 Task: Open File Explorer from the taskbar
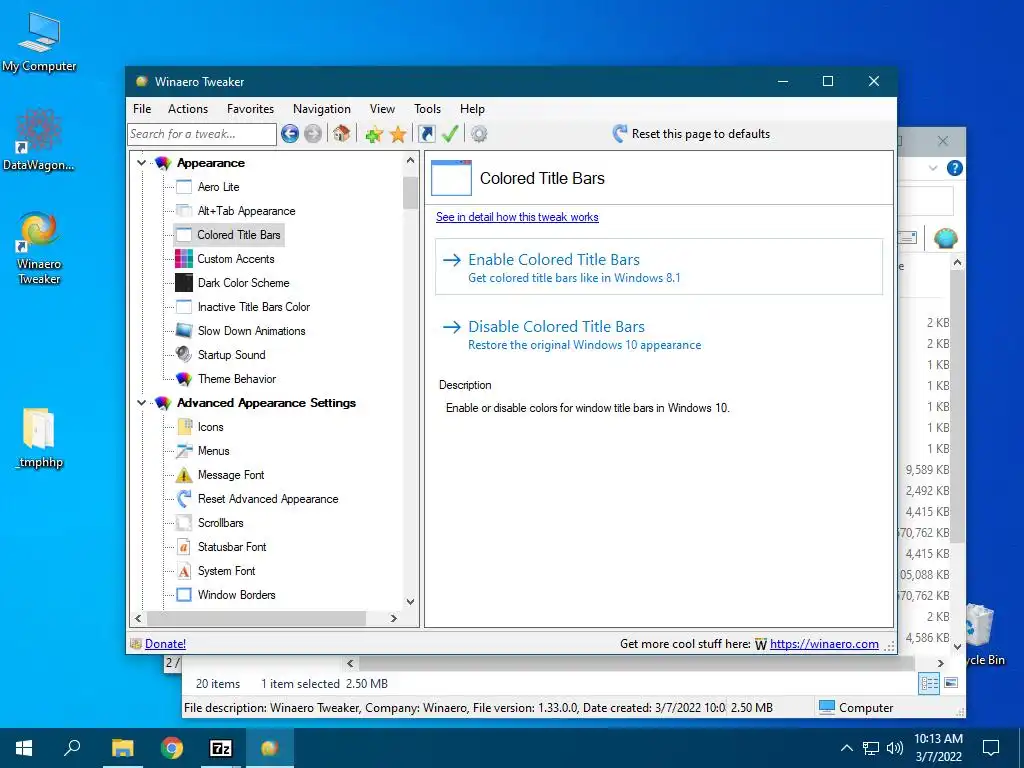tap(122, 748)
